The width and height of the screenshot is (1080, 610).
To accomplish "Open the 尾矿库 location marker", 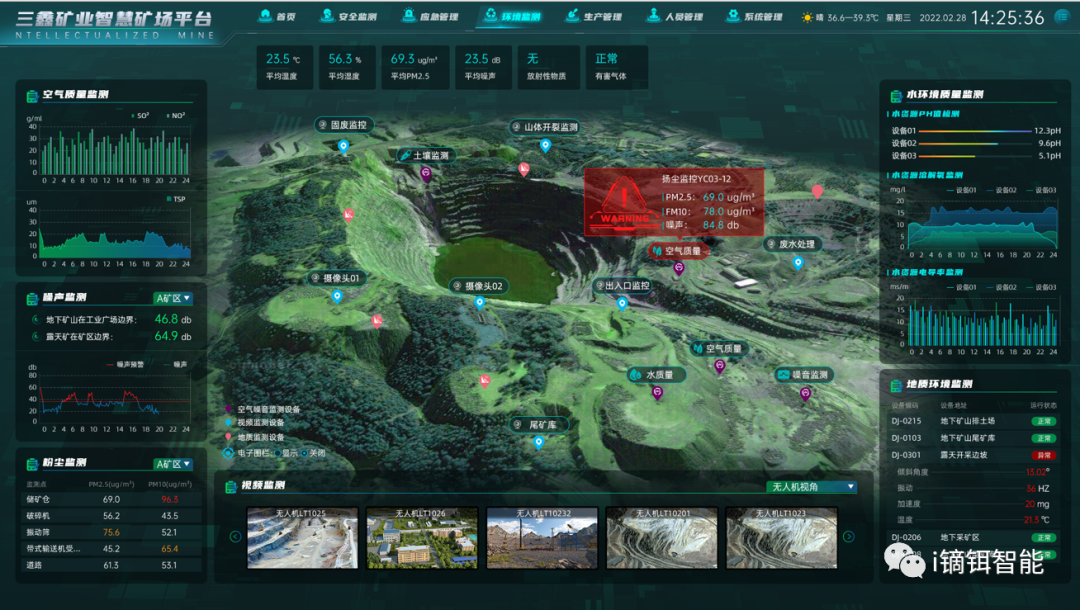I will coord(539,442).
